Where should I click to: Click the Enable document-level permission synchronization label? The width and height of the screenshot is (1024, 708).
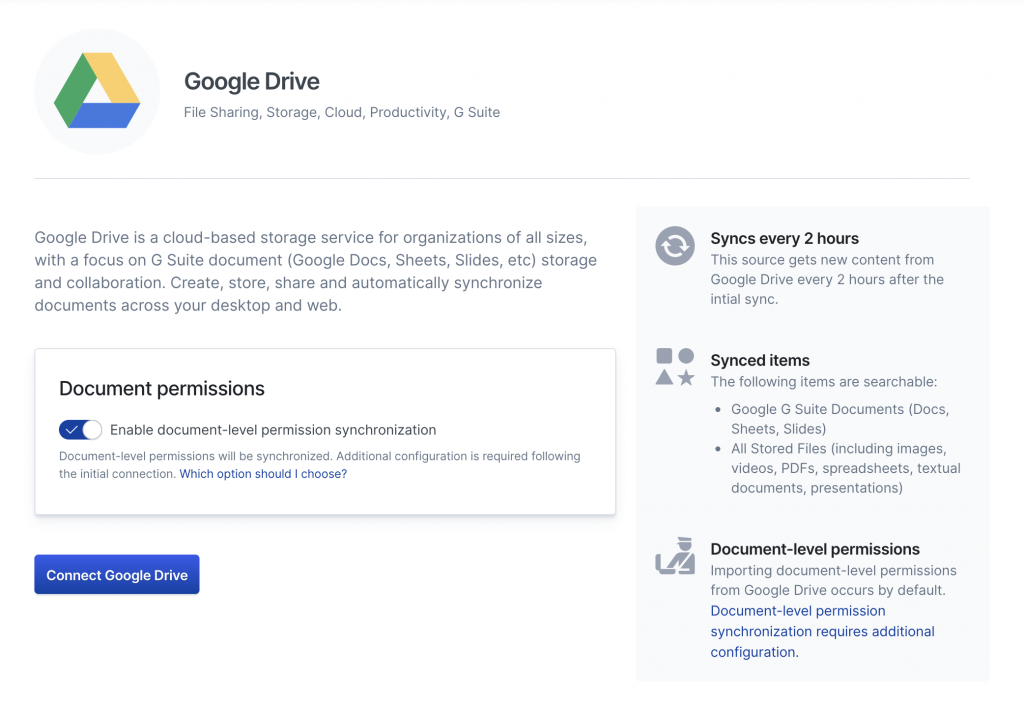(273, 430)
